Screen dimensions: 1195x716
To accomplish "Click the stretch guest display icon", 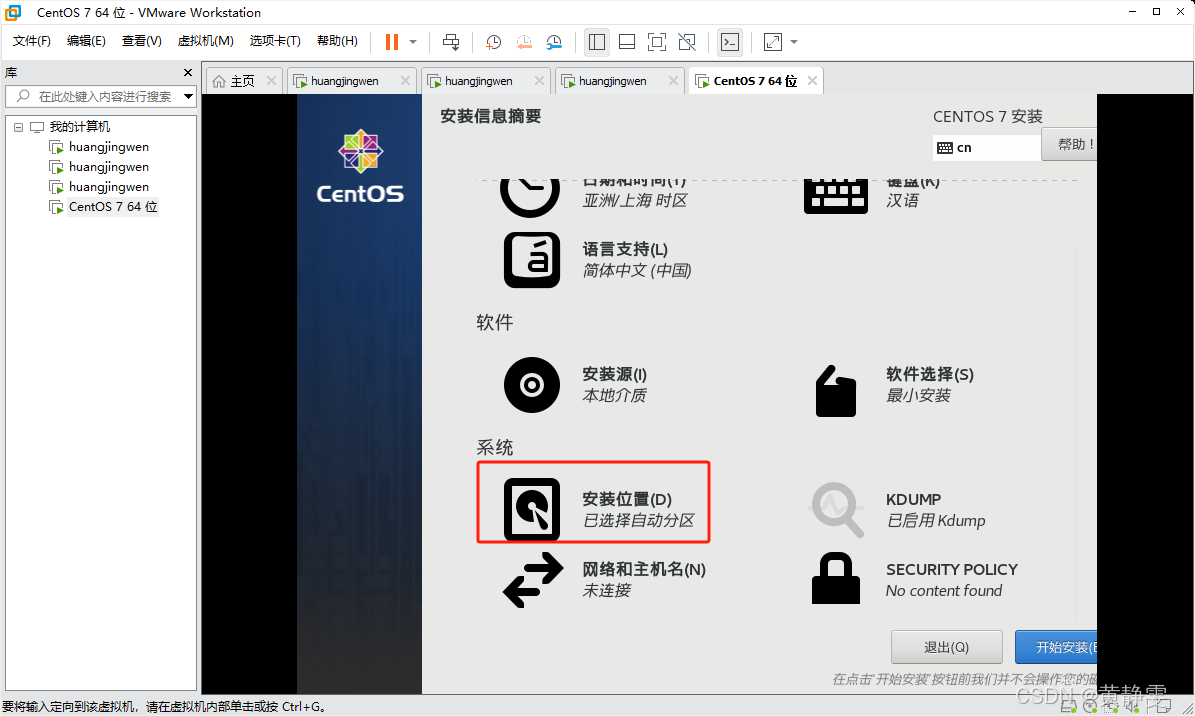I will tap(773, 42).
